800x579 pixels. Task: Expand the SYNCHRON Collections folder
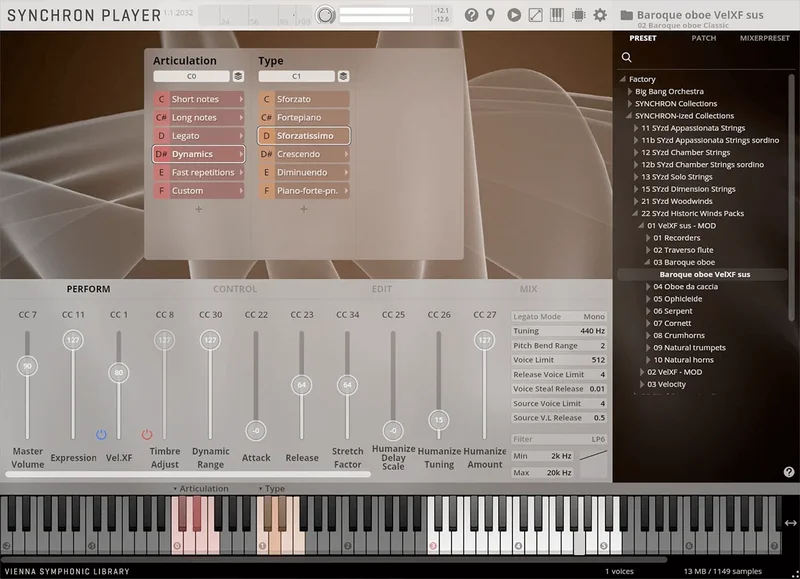point(630,104)
